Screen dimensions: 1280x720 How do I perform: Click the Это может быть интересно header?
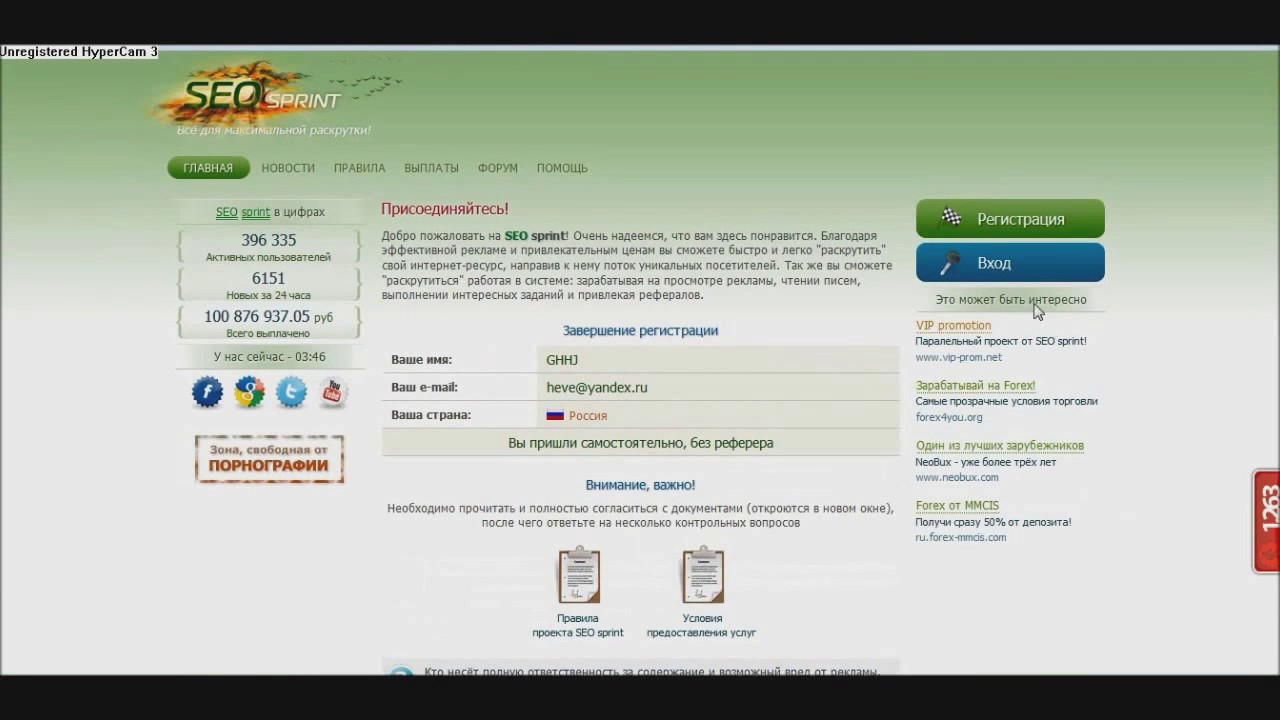[1011, 299]
